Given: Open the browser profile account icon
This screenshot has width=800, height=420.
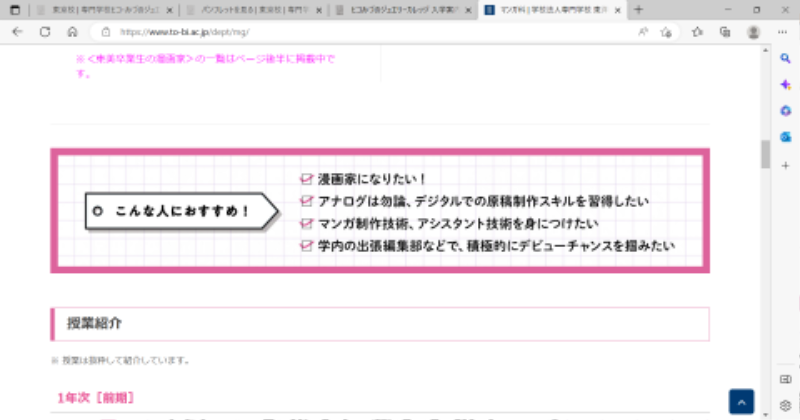Looking at the screenshot, I should 753,31.
